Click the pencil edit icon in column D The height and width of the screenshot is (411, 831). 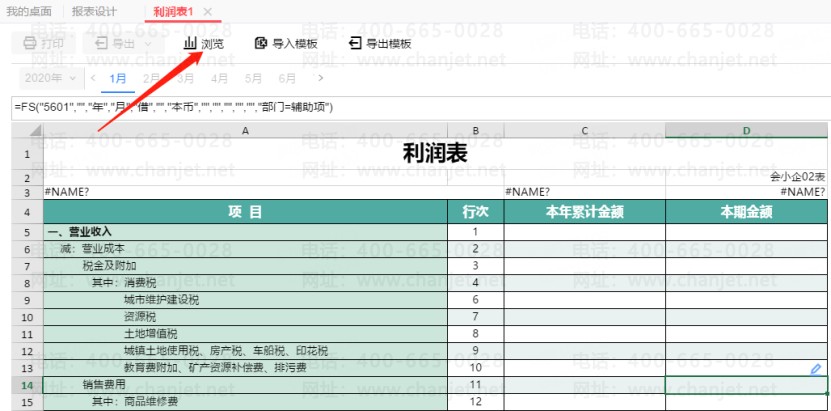816,369
